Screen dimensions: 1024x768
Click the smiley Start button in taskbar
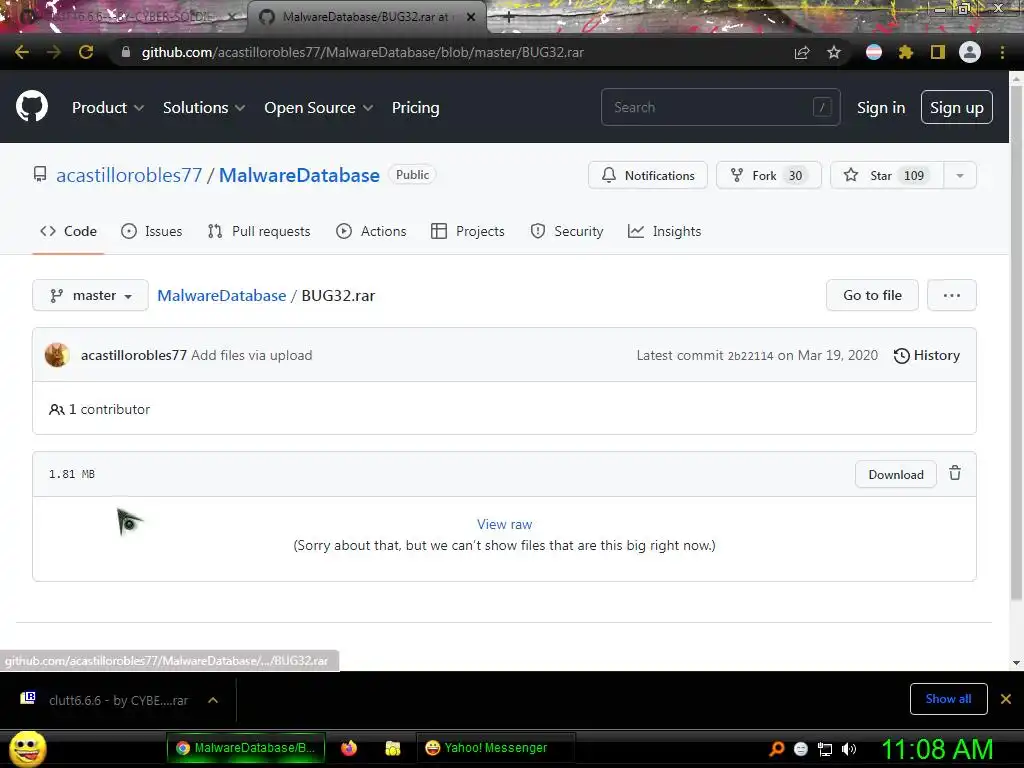click(27, 748)
